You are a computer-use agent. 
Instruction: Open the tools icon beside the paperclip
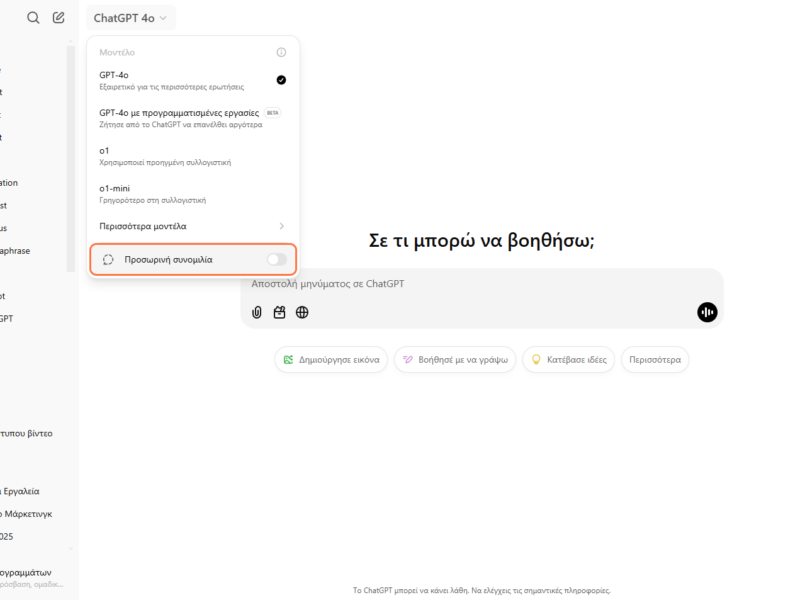pos(280,312)
